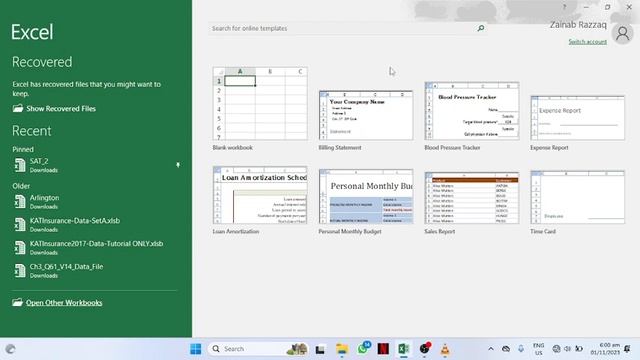
Task: Click the folder icon beside Show Recovered Files
Action: pyautogui.click(x=18, y=108)
